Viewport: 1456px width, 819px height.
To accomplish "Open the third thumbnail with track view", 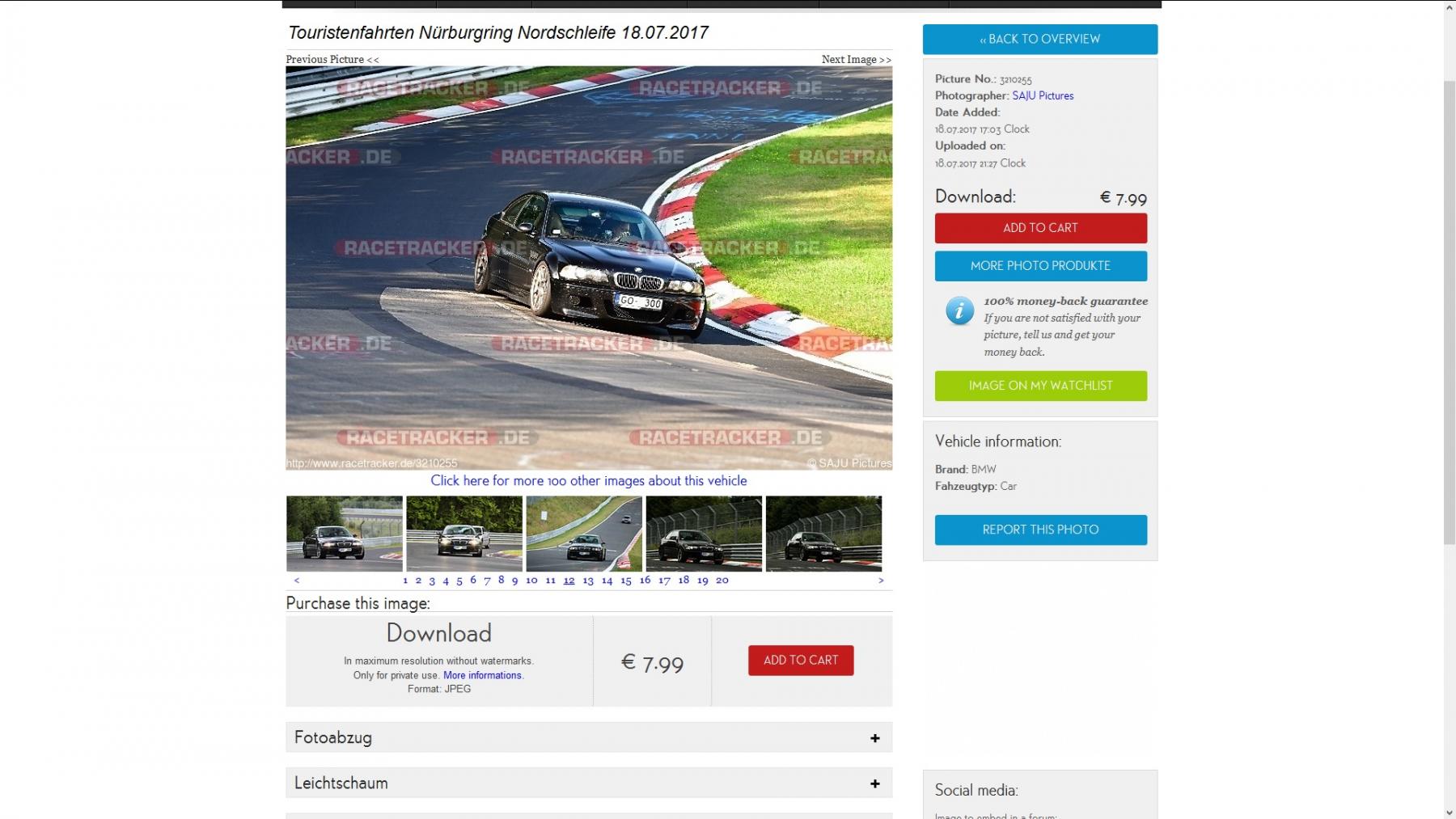I will coord(584,534).
